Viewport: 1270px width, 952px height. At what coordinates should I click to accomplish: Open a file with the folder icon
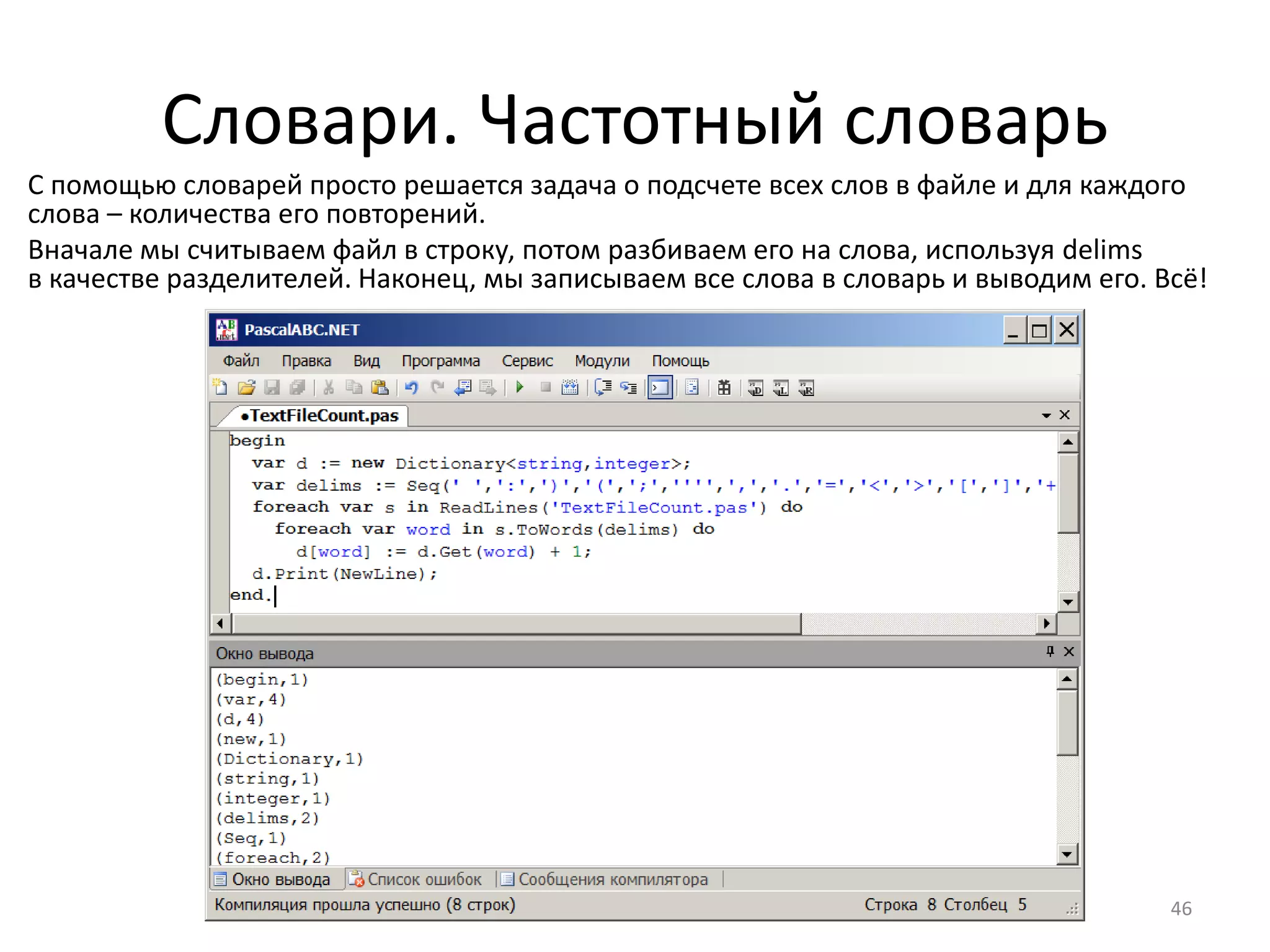tap(246, 387)
